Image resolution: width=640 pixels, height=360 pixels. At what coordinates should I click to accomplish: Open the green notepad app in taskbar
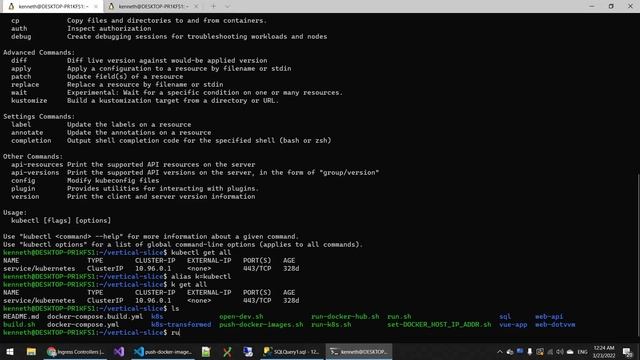coord(206,351)
